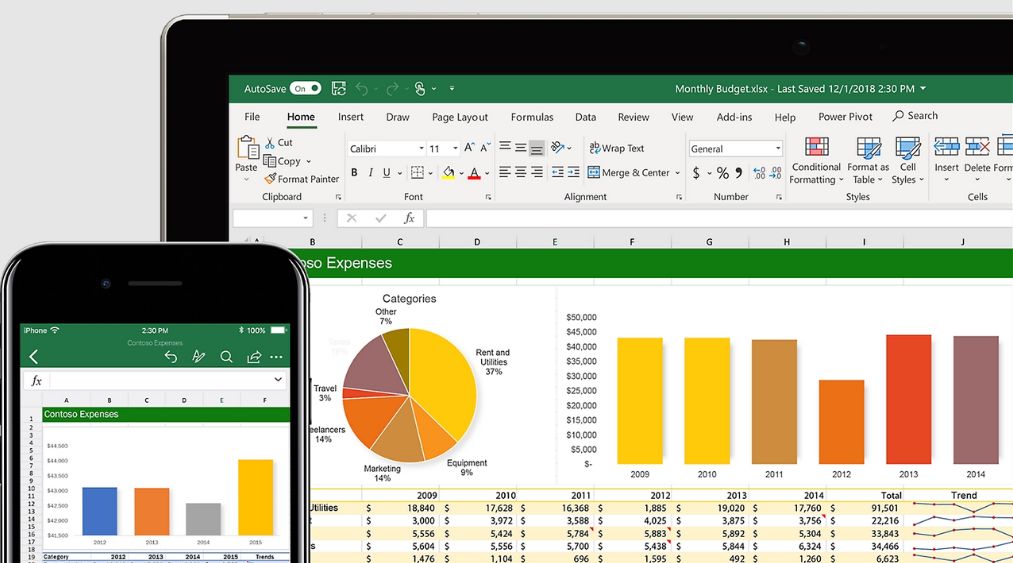This screenshot has width=1013, height=563.
Task: Click the Undo arrow on the tablet
Action: pos(362,89)
